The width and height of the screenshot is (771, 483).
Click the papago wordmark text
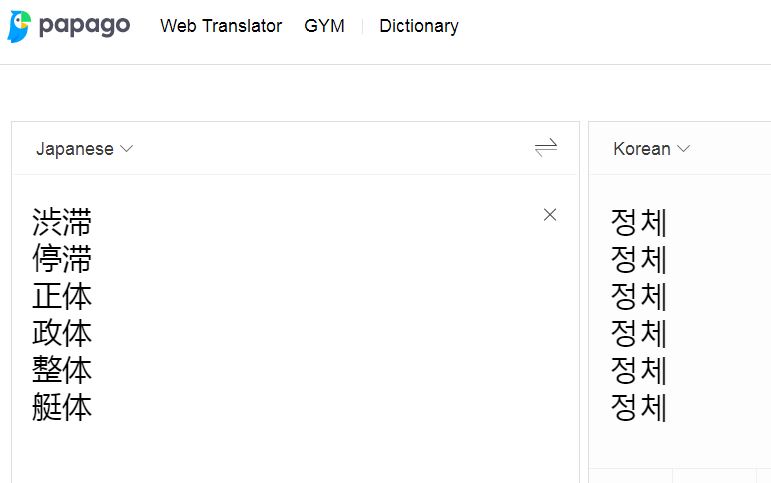click(x=84, y=26)
